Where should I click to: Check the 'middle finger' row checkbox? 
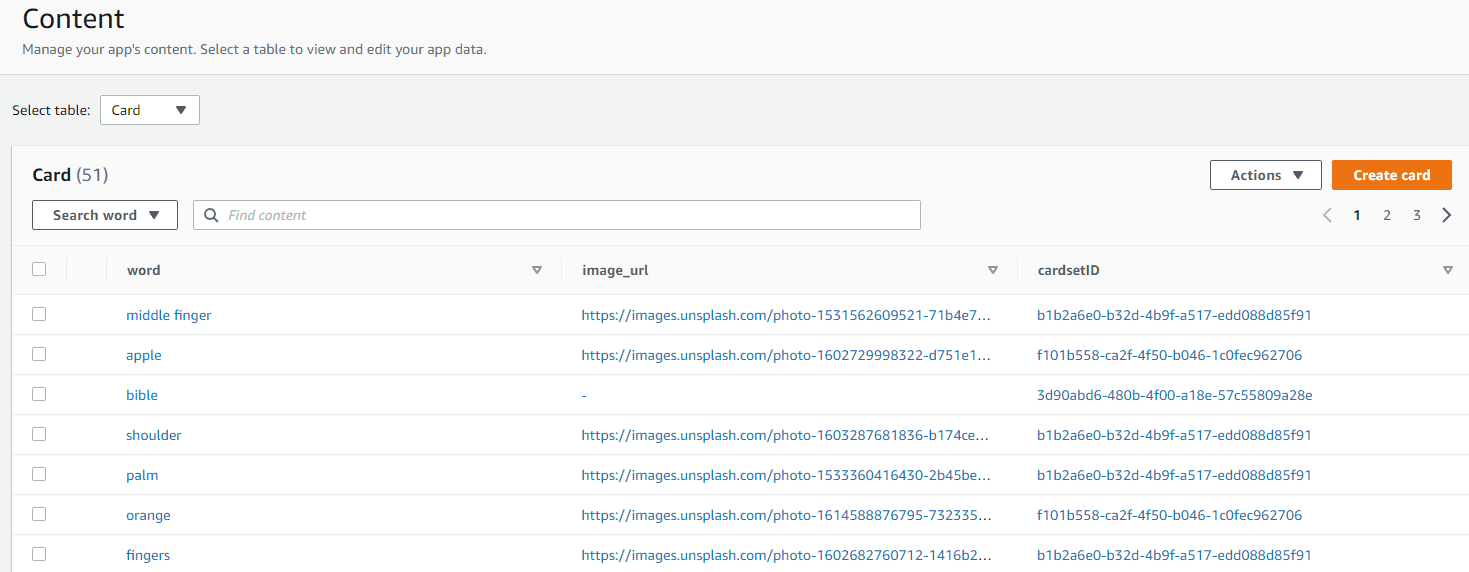coord(39,314)
